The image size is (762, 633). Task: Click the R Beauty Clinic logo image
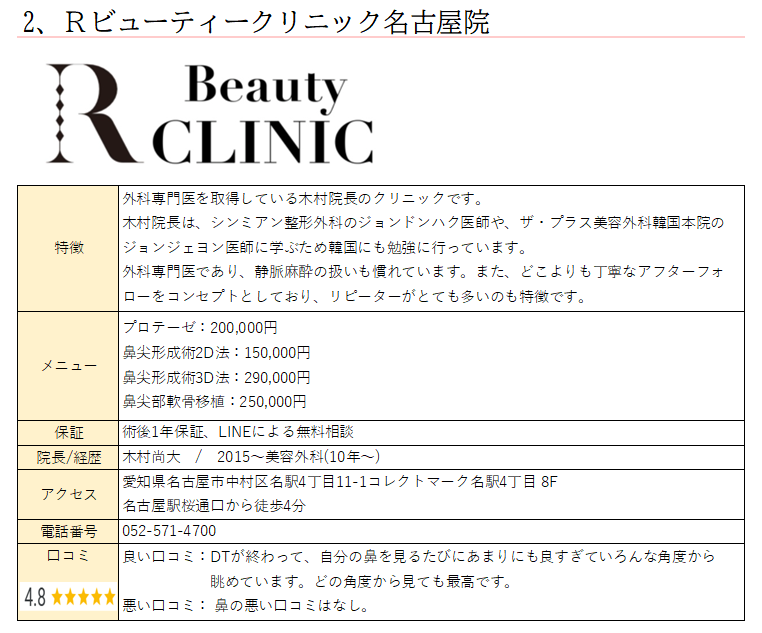point(209,113)
